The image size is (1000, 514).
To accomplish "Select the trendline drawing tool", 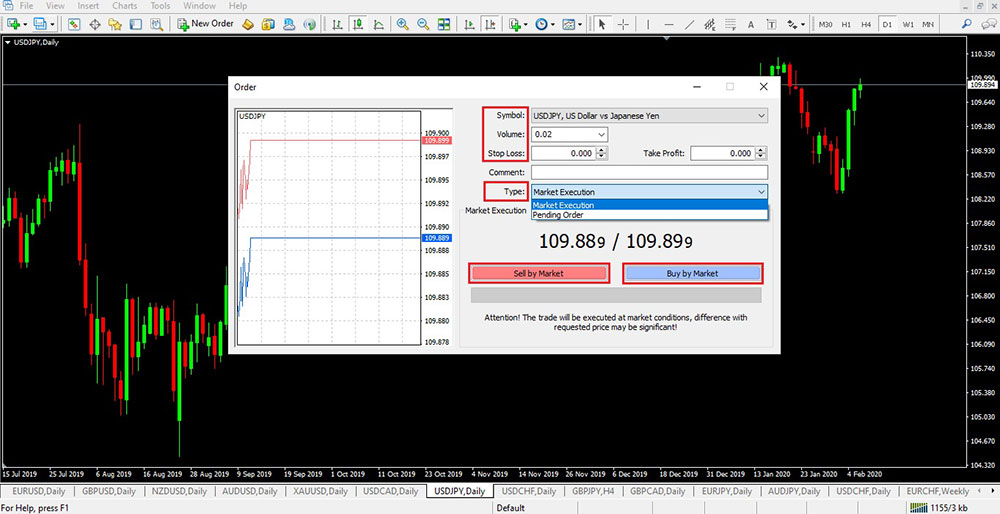I will [x=689, y=24].
